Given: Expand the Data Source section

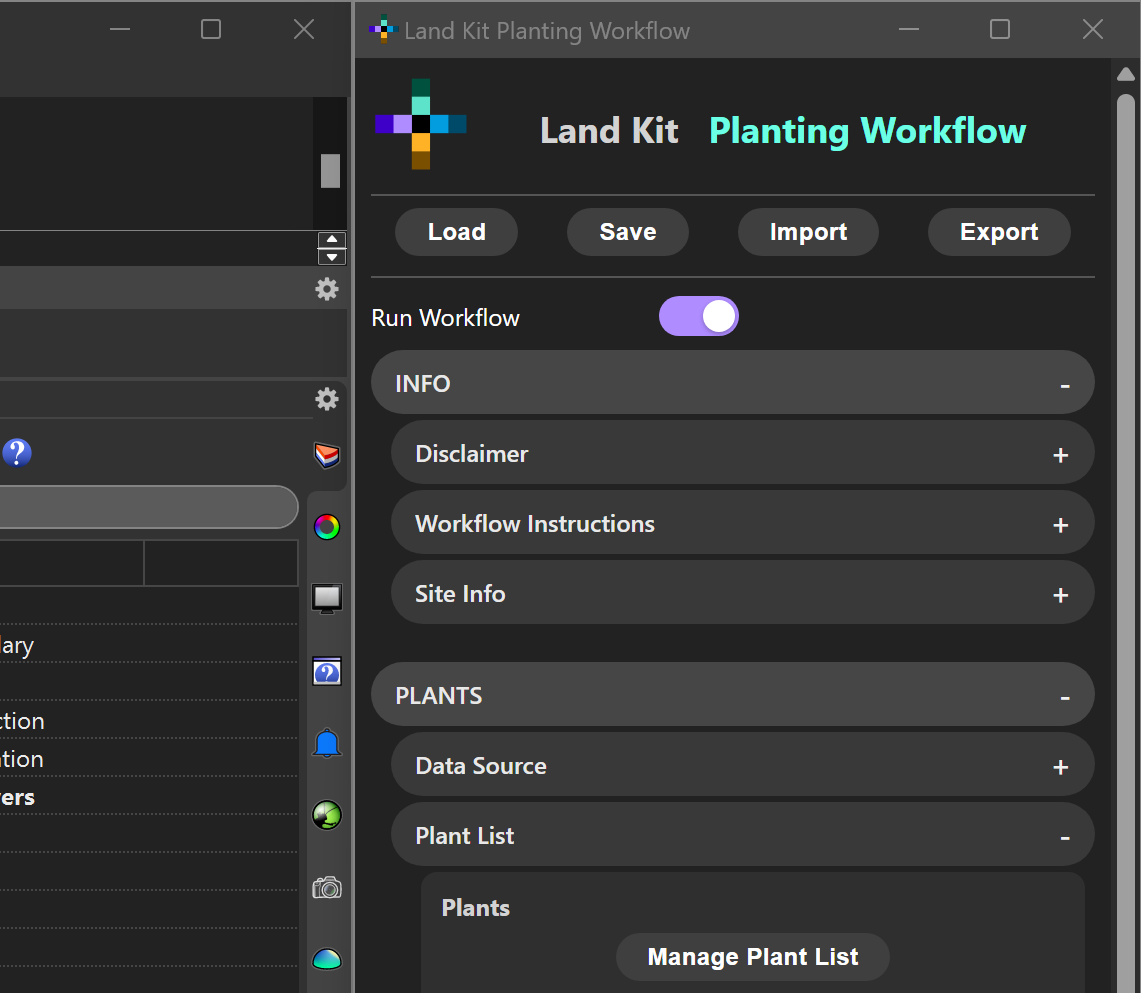Looking at the screenshot, I should (743, 765).
